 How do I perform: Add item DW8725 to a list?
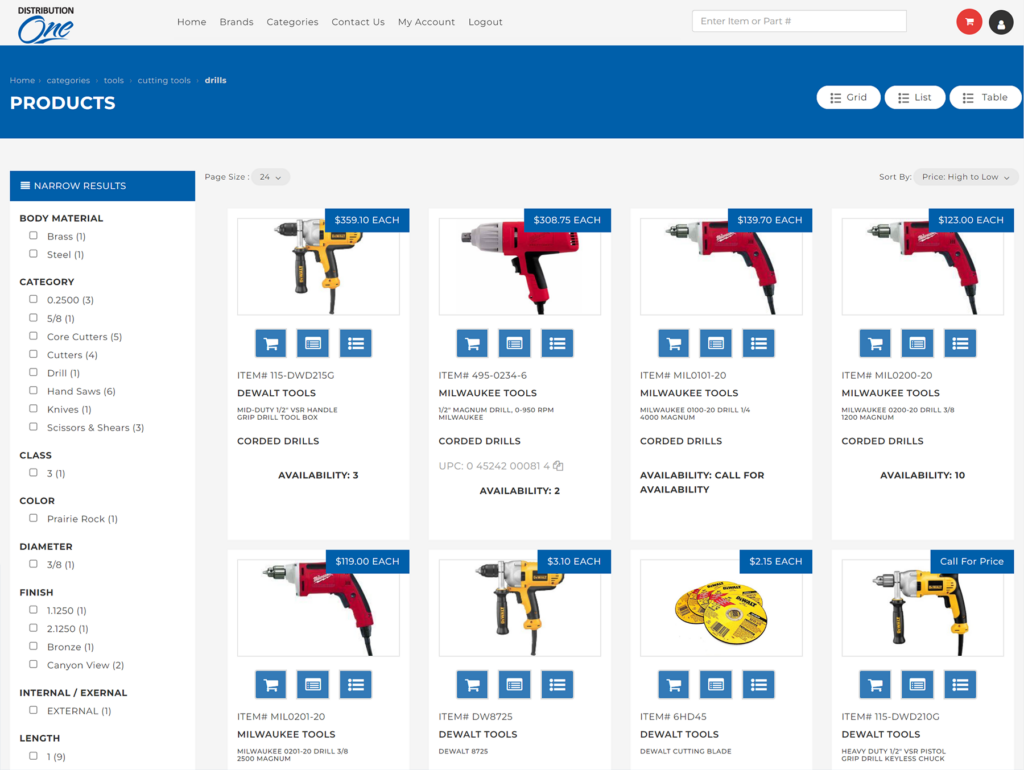557,684
